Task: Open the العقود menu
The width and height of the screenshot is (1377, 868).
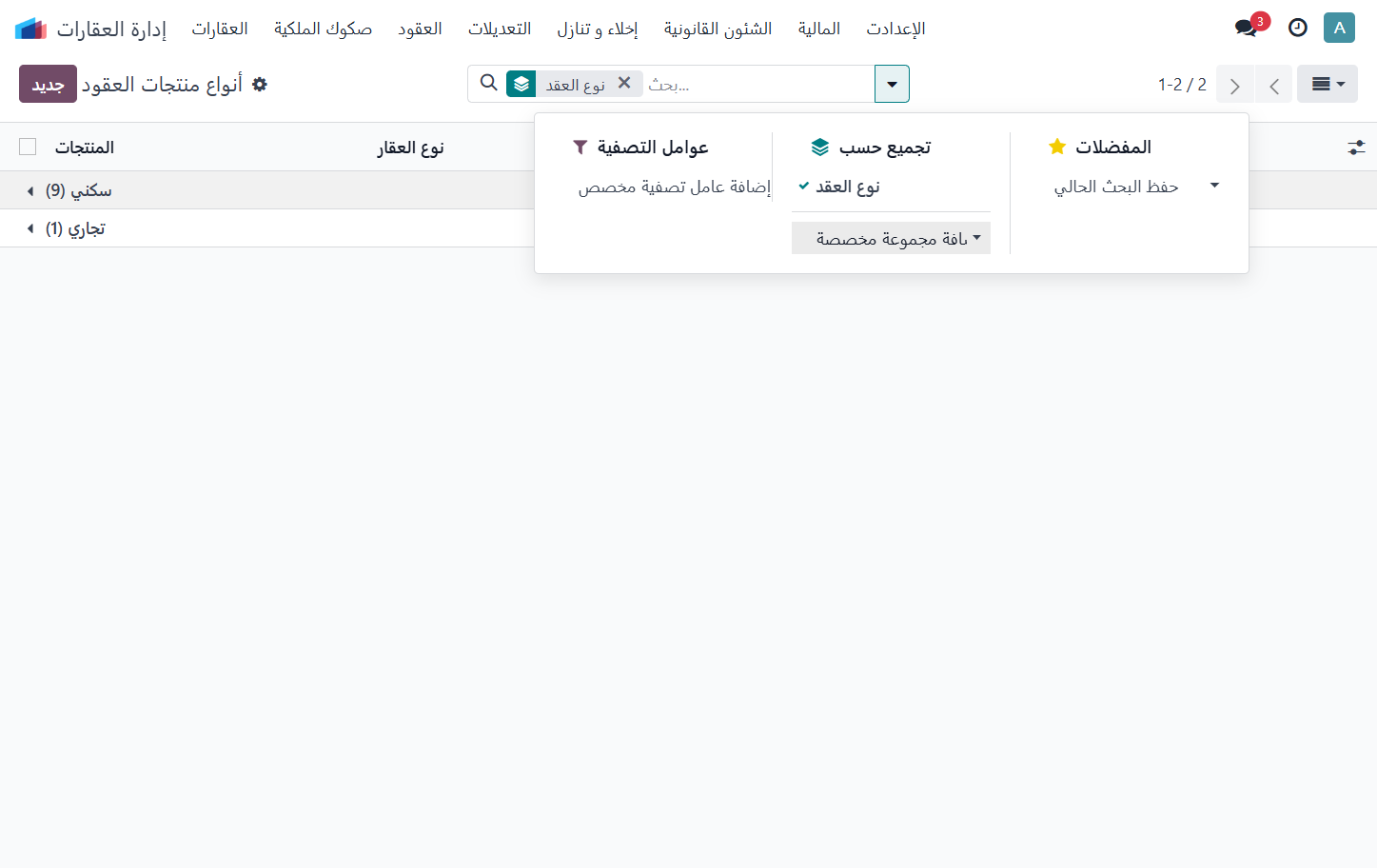Action: click(x=420, y=29)
